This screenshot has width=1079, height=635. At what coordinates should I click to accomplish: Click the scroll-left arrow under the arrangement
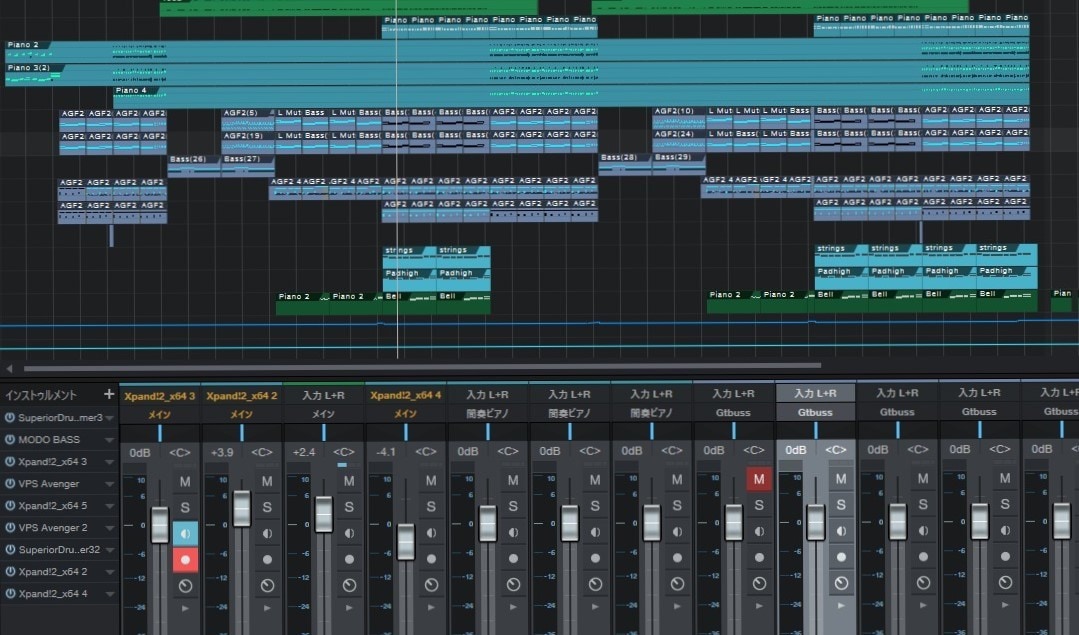point(10,368)
